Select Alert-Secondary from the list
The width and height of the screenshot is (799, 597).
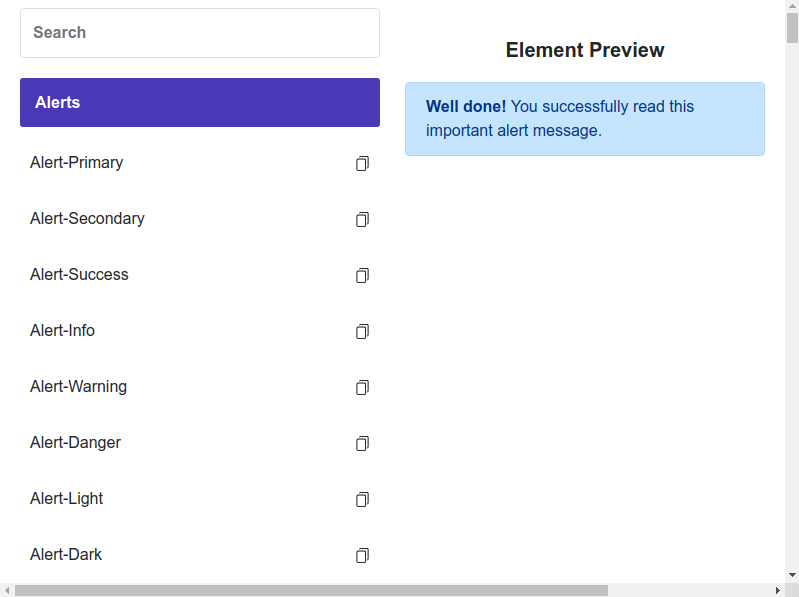87,219
